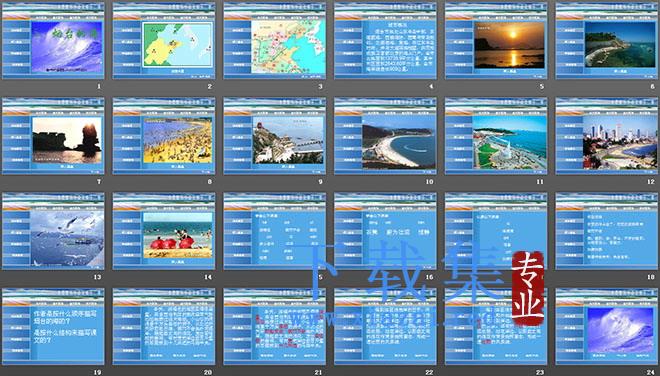
Task: Choose slide 11 showing the aerial coastal park
Action: (x=496, y=136)
